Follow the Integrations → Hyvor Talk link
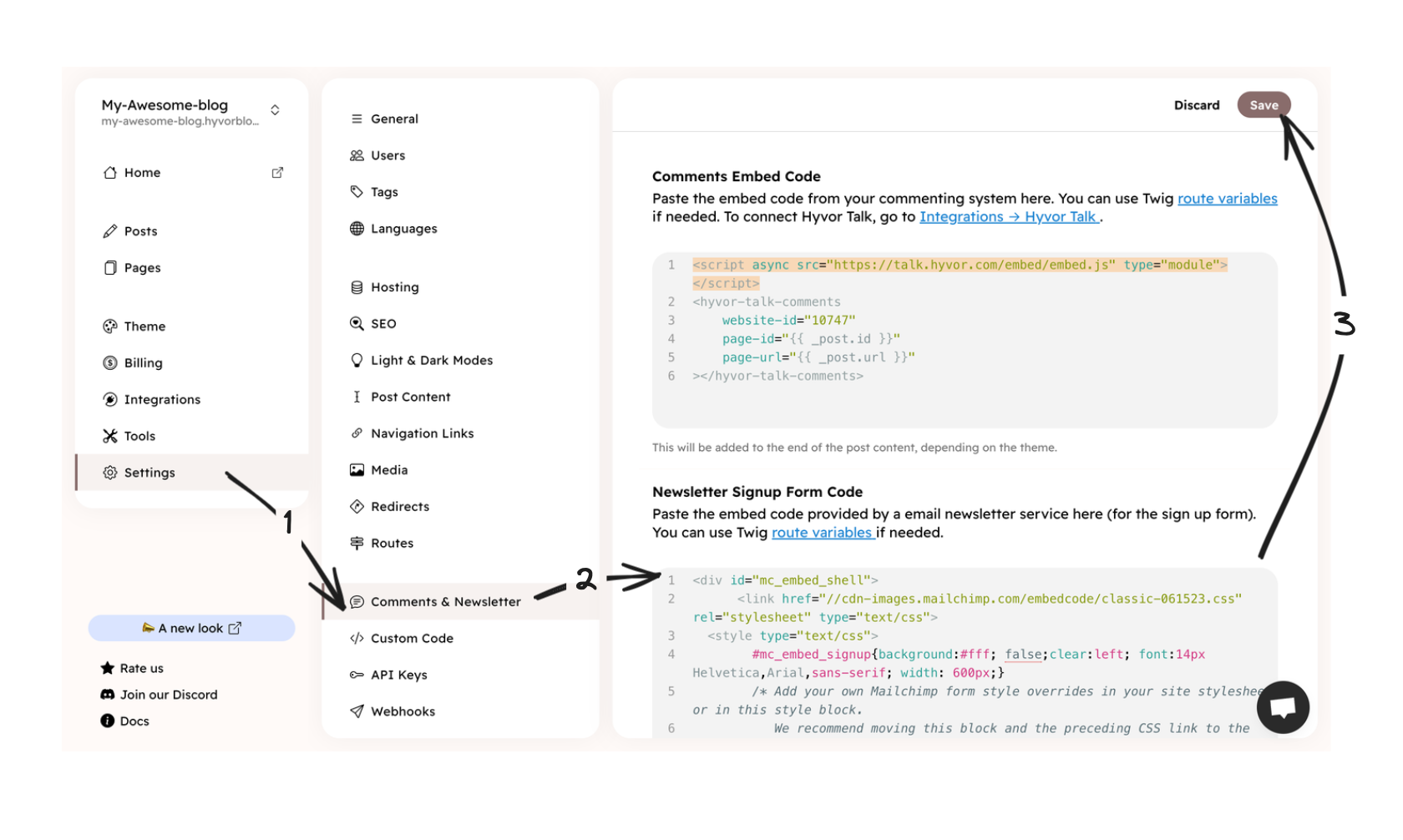 (1009, 217)
